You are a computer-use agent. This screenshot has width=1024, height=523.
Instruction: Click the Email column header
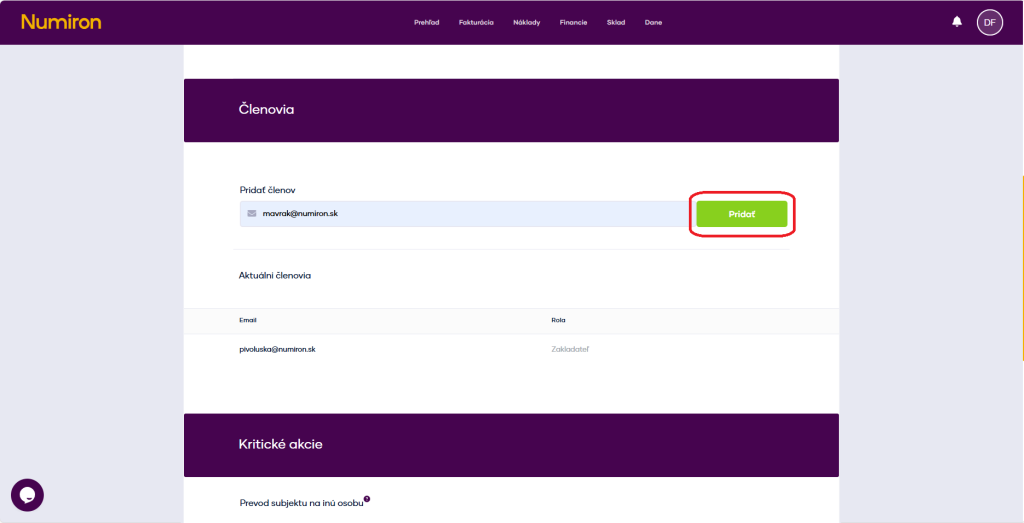click(x=248, y=320)
